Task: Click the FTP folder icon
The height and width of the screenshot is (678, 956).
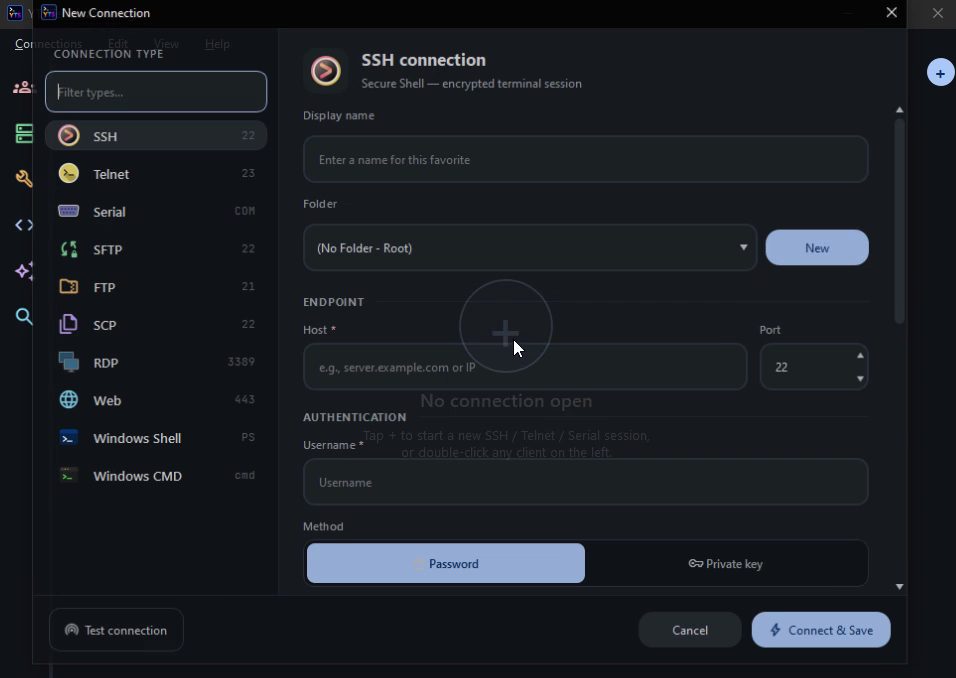Action: (x=68, y=287)
